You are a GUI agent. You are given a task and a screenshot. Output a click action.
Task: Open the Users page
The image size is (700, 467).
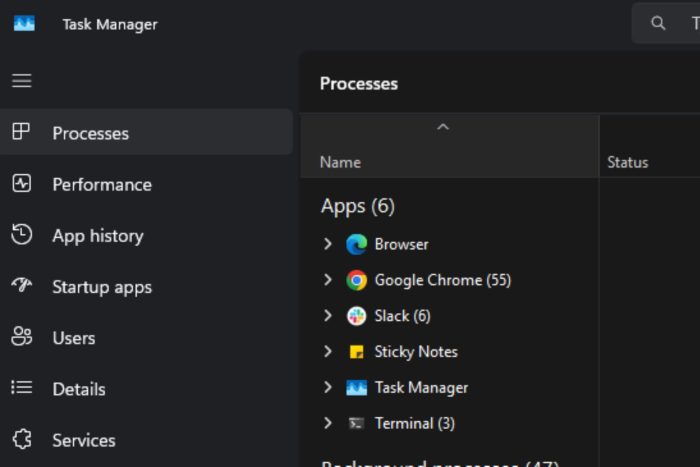click(146, 338)
